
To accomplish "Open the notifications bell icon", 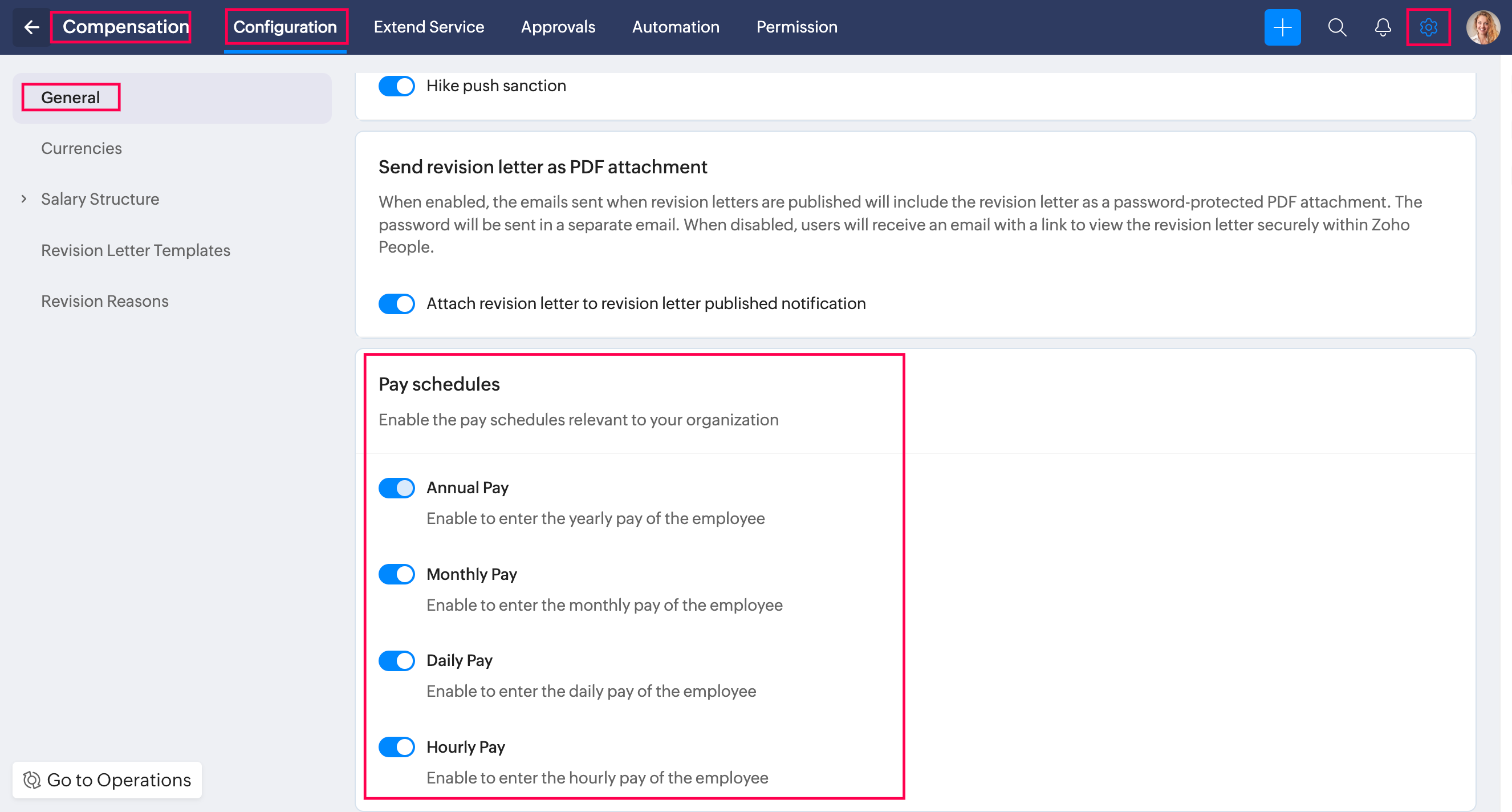I will pyautogui.click(x=1382, y=27).
